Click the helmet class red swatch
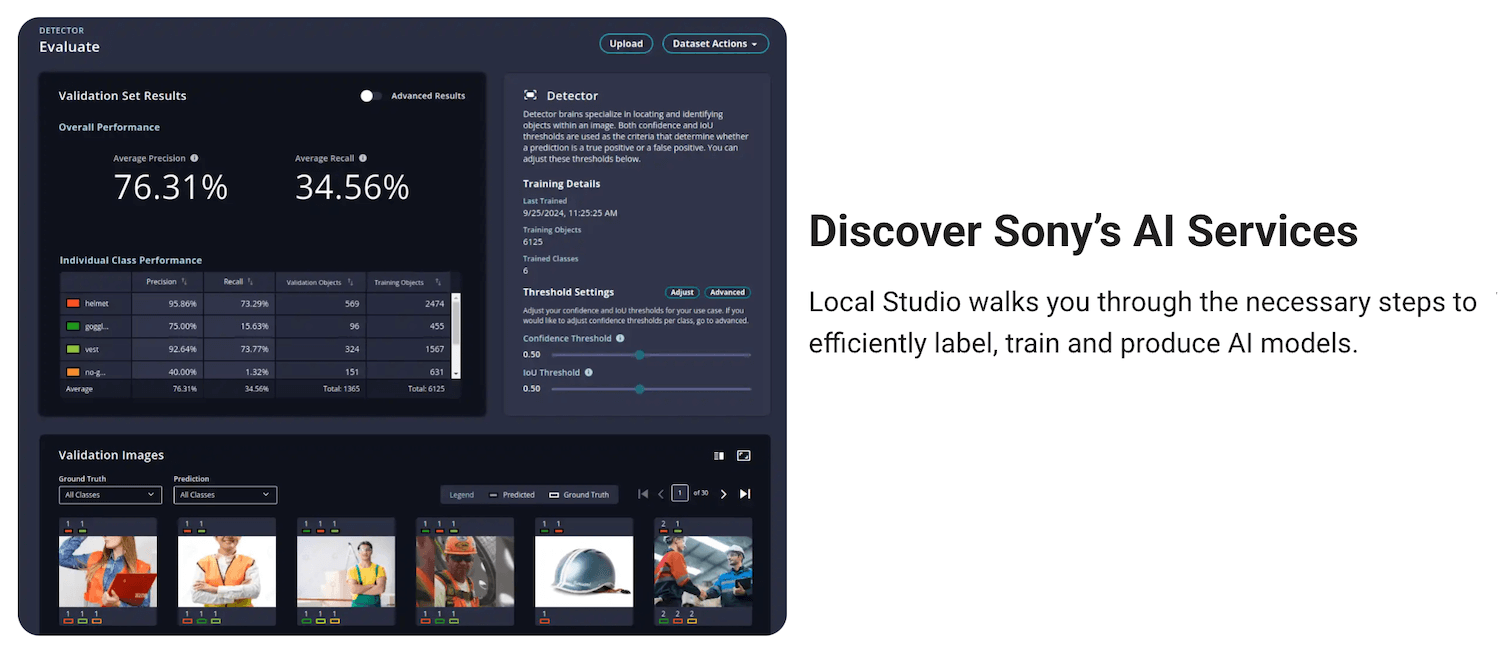Image resolution: width=1500 pixels, height=658 pixels. [x=73, y=303]
